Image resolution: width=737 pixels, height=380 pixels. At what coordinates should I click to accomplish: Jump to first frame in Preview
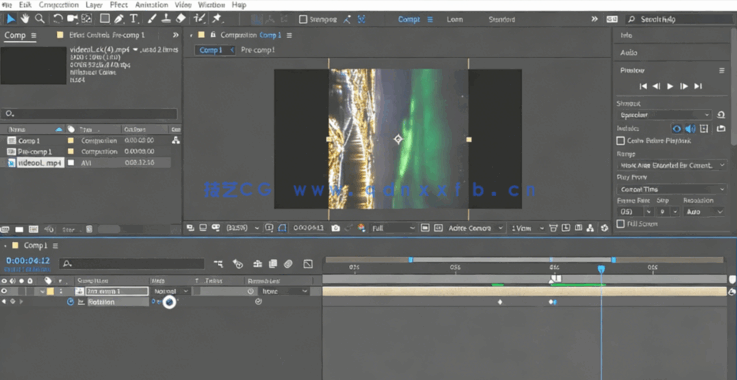click(643, 86)
